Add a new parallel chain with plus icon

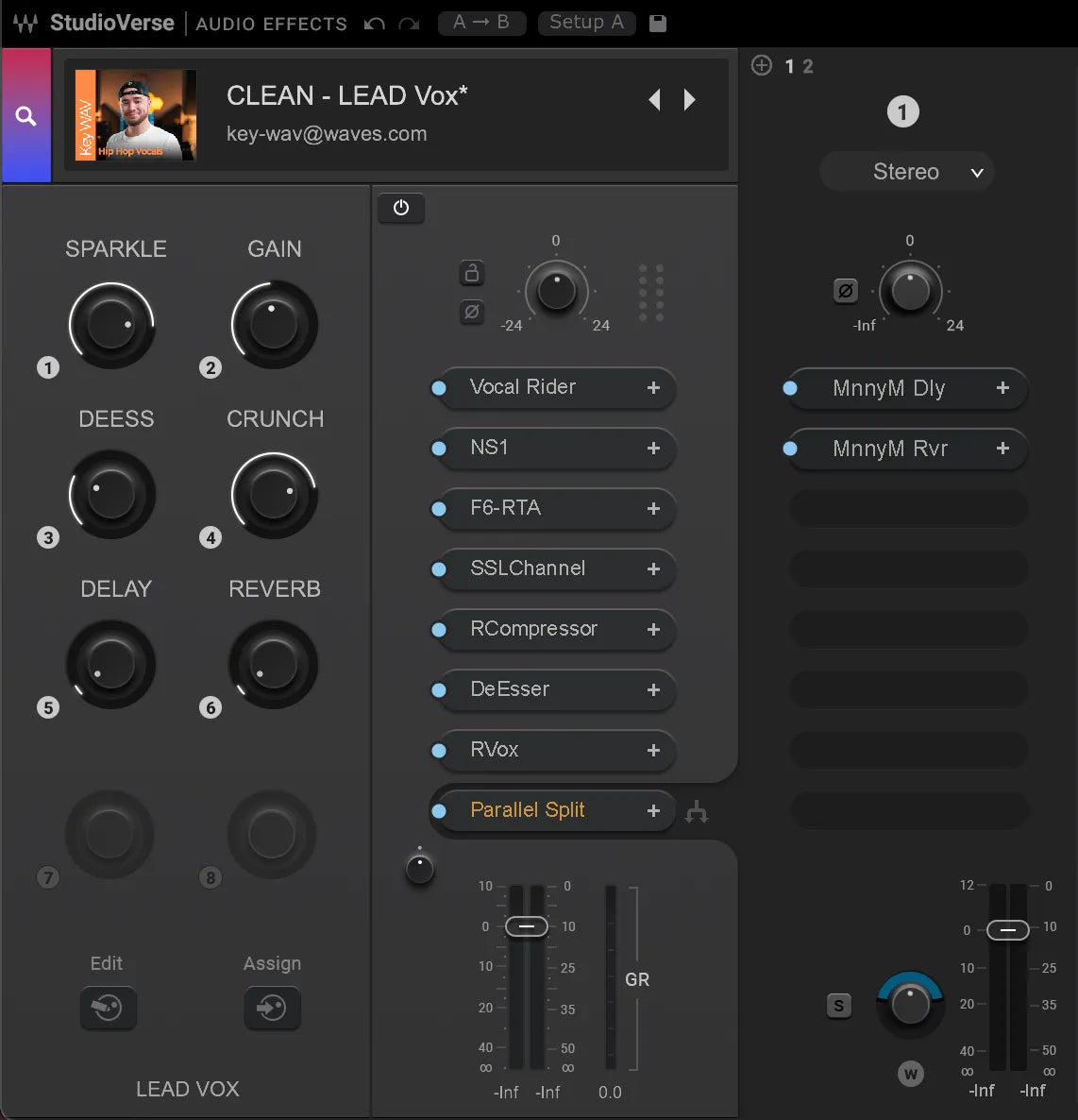762,65
